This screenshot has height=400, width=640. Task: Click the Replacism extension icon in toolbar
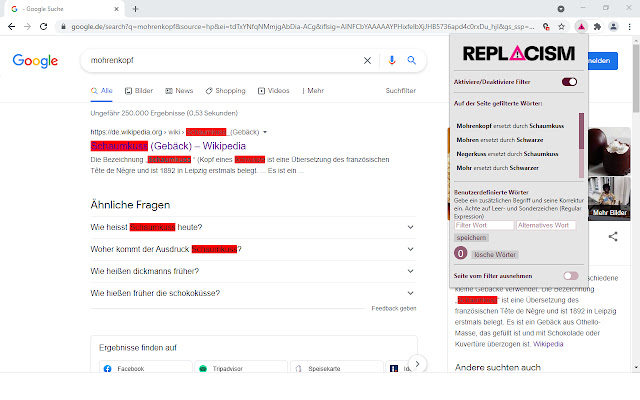pyautogui.click(x=581, y=27)
